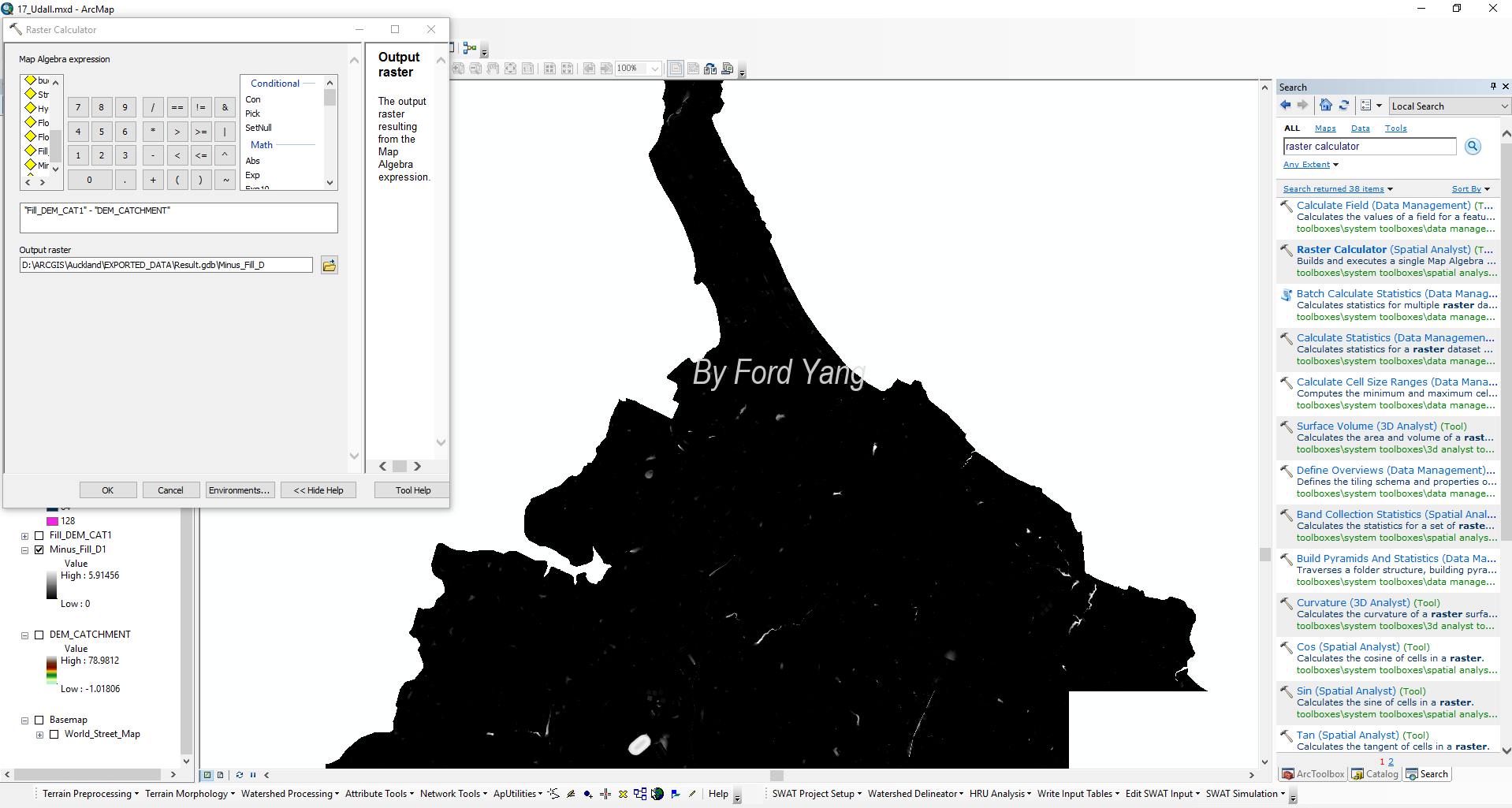Image resolution: width=1512 pixels, height=808 pixels.
Task: Run search with the magnifier button
Action: (1473, 147)
